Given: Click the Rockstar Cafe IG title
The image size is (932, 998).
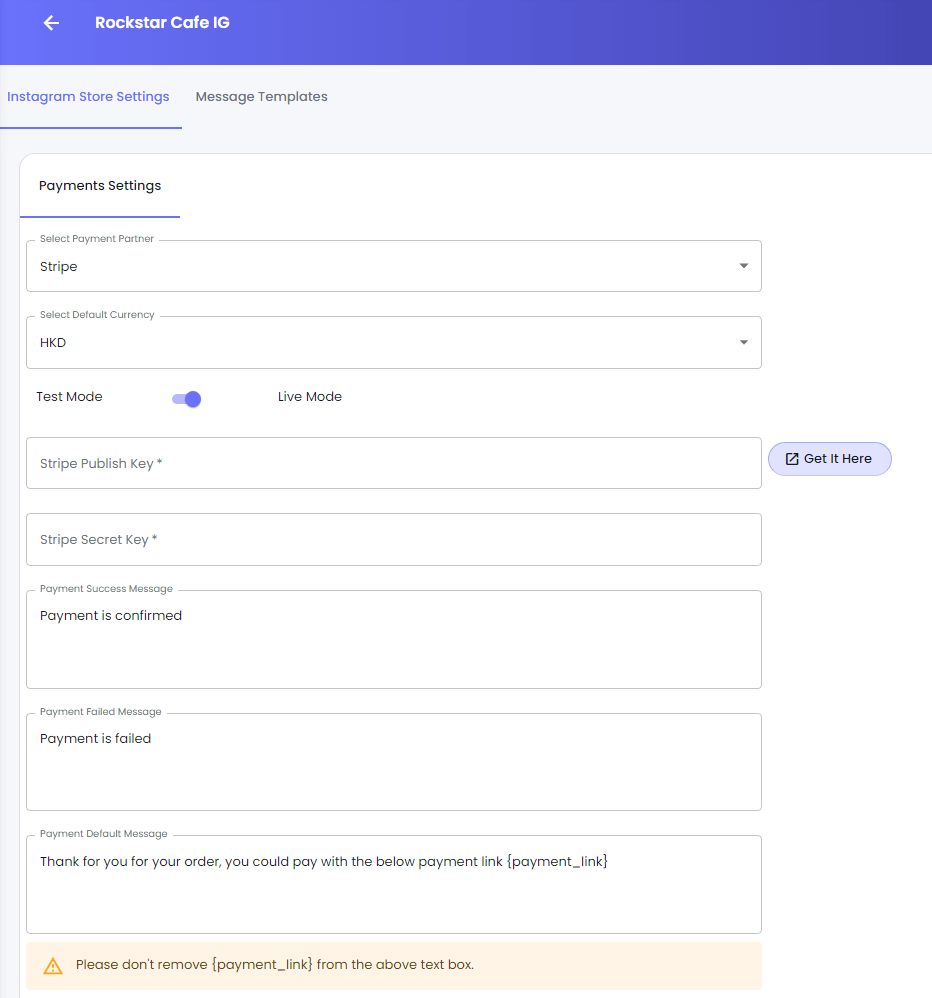Looking at the screenshot, I should tap(162, 22).
